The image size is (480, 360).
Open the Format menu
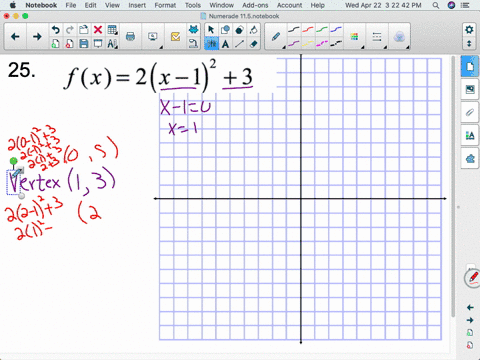pos(165,5)
